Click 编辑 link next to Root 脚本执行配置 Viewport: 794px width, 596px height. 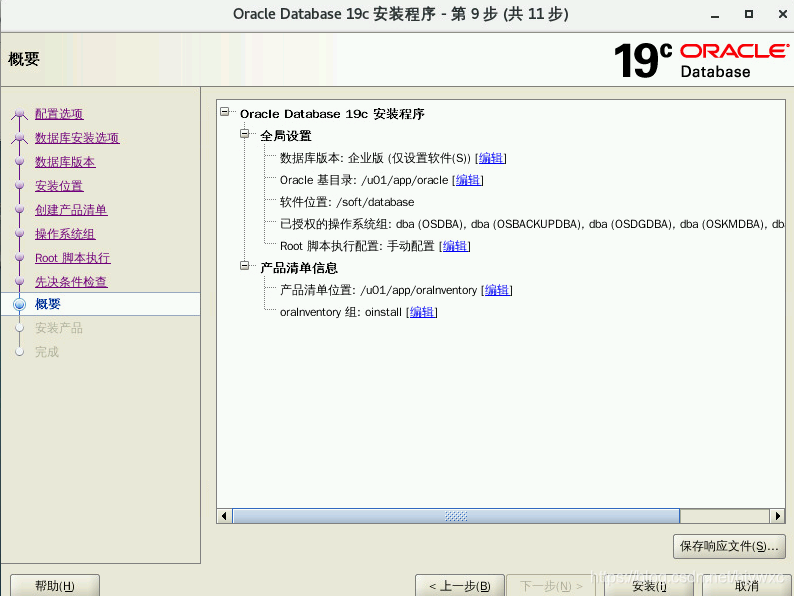[x=455, y=246]
